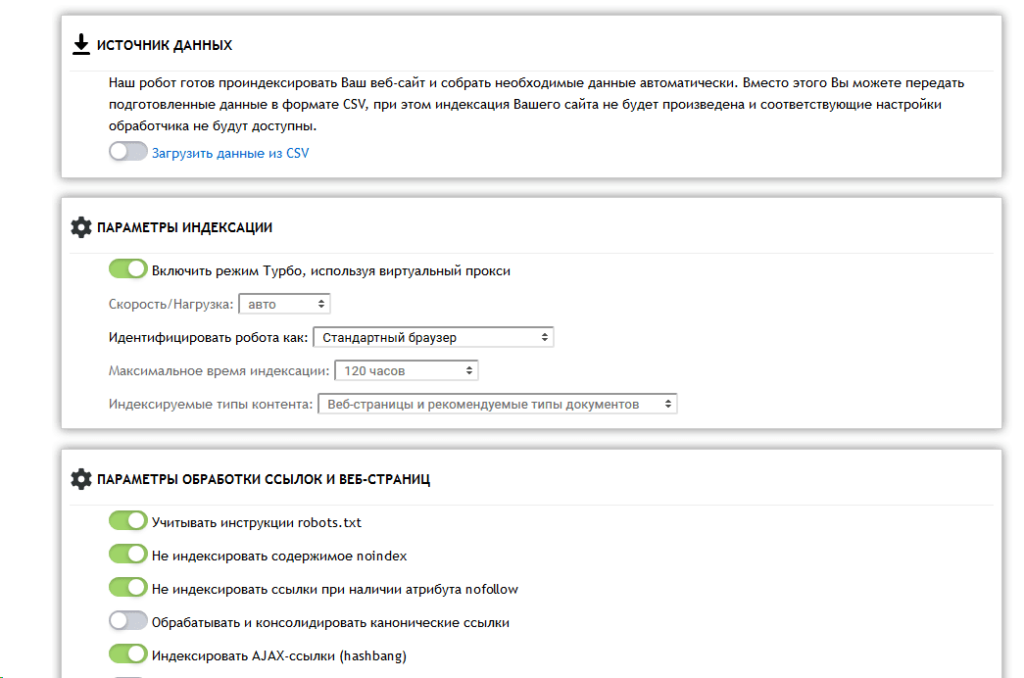This screenshot has width=1024, height=678.
Task: Click the nofollow attribute label text
Action: point(335,589)
